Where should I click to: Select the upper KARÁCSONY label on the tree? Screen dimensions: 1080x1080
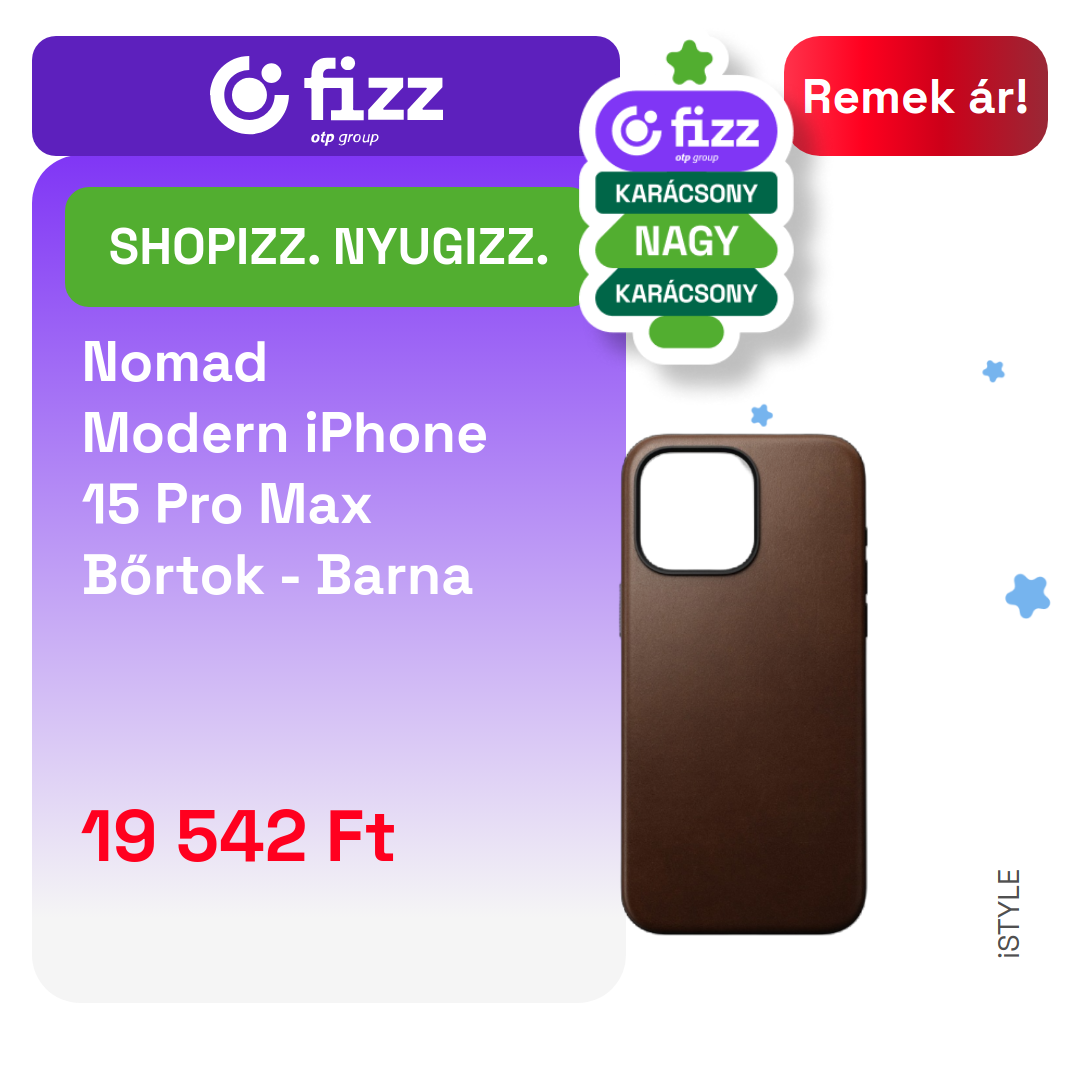tap(686, 193)
